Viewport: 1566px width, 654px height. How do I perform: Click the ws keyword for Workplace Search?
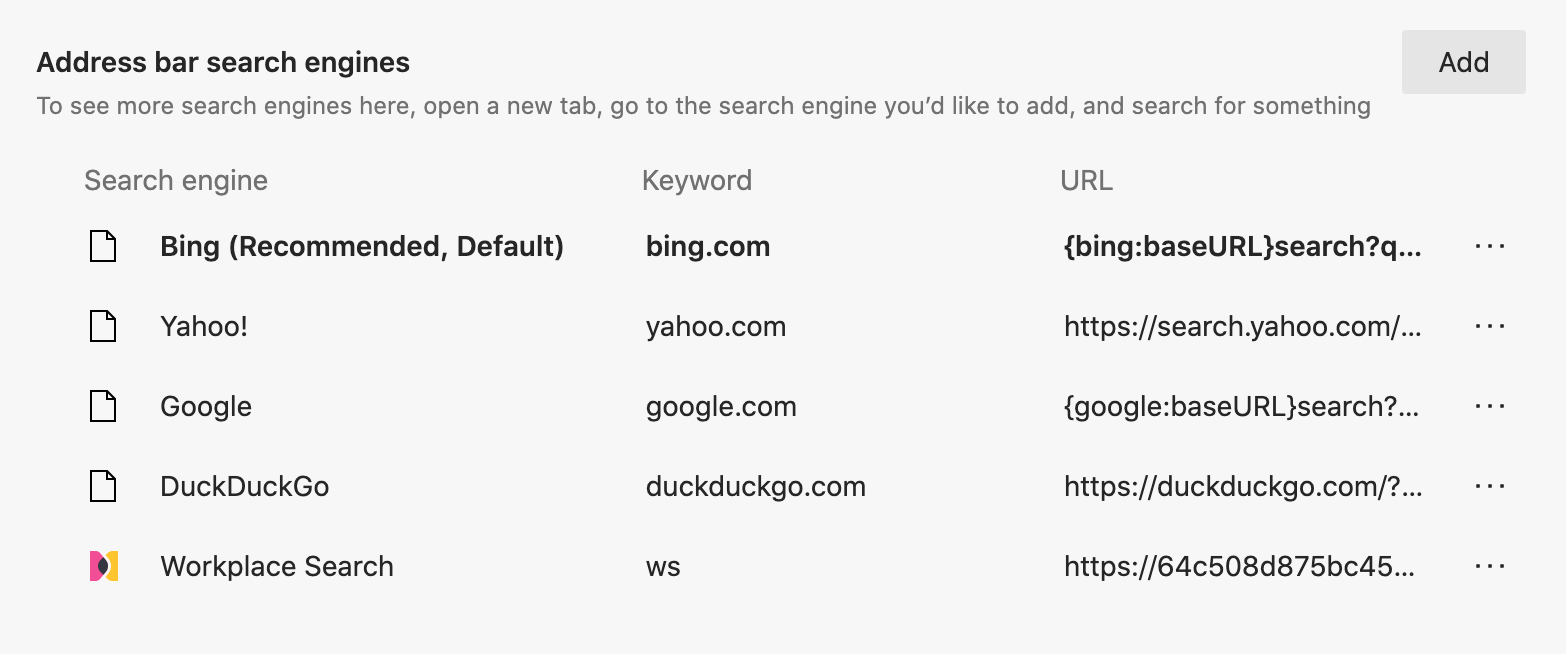point(661,566)
